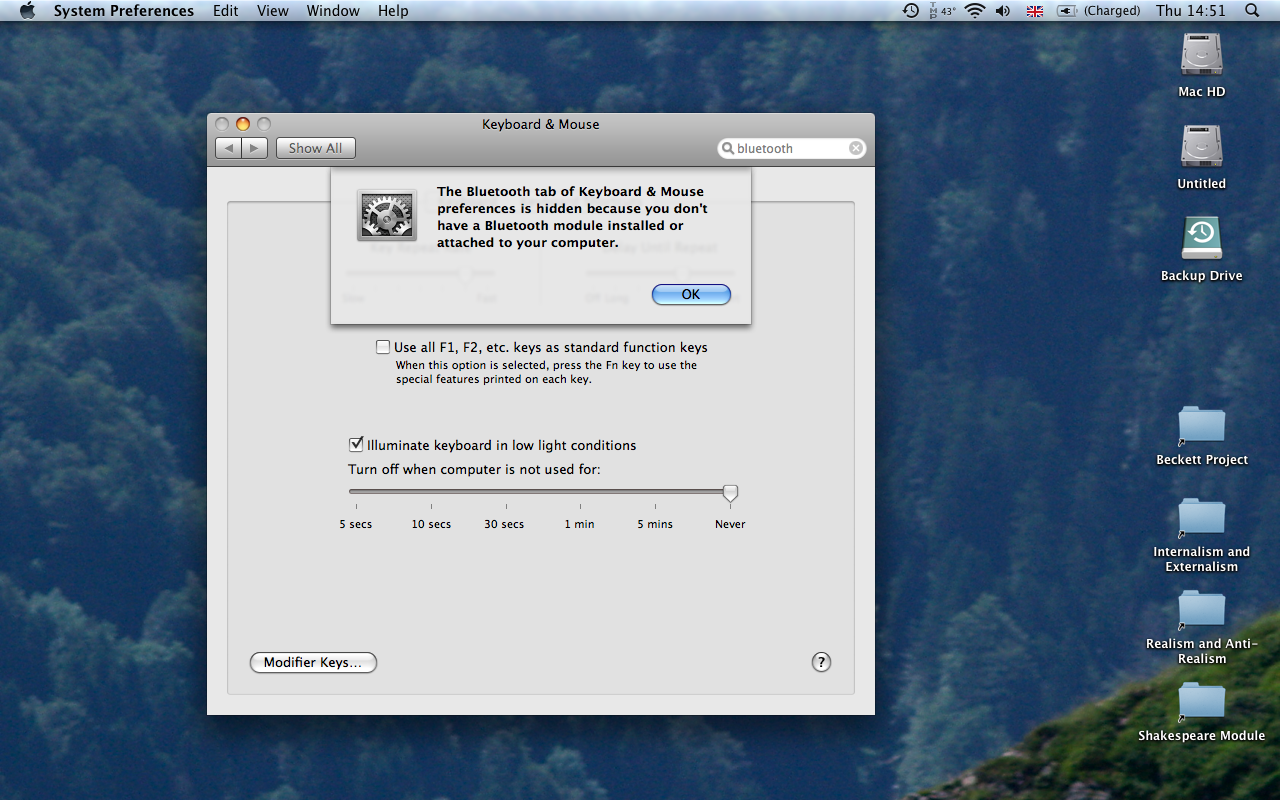Click OK in the Bluetooth alert

691,294
